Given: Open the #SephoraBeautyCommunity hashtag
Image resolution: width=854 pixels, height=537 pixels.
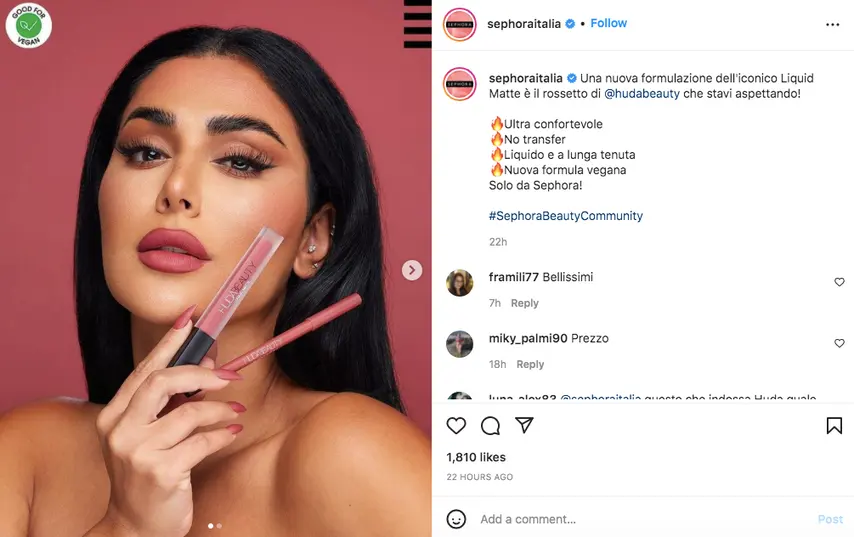Looking at the screenshot, I should [565, 216].
